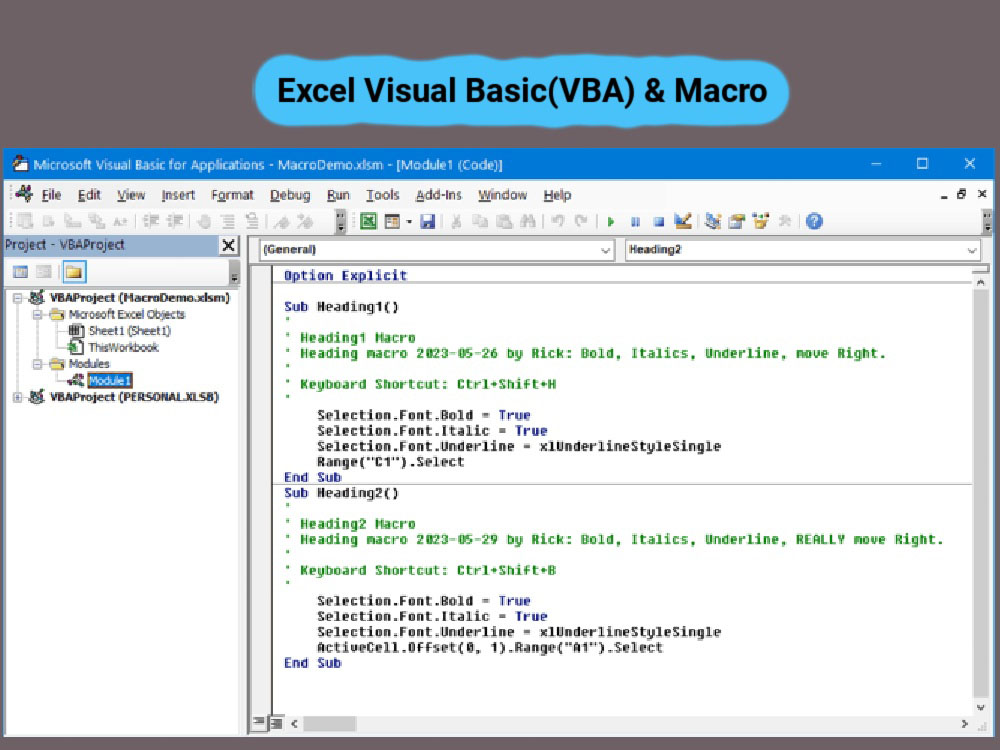1000x750 pixels.
Task: Open Edit toolbar options overflow arrow
Action: 341,222
